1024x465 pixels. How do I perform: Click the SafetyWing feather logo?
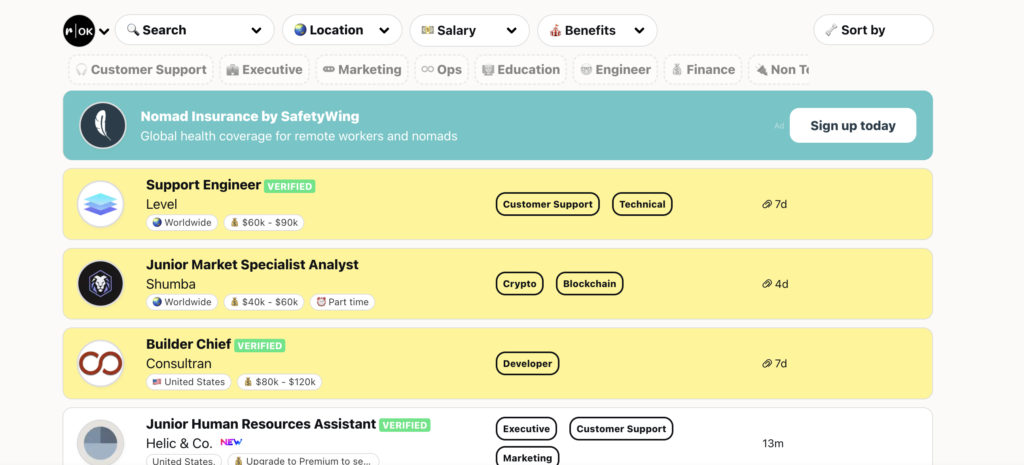click(103, 125)
